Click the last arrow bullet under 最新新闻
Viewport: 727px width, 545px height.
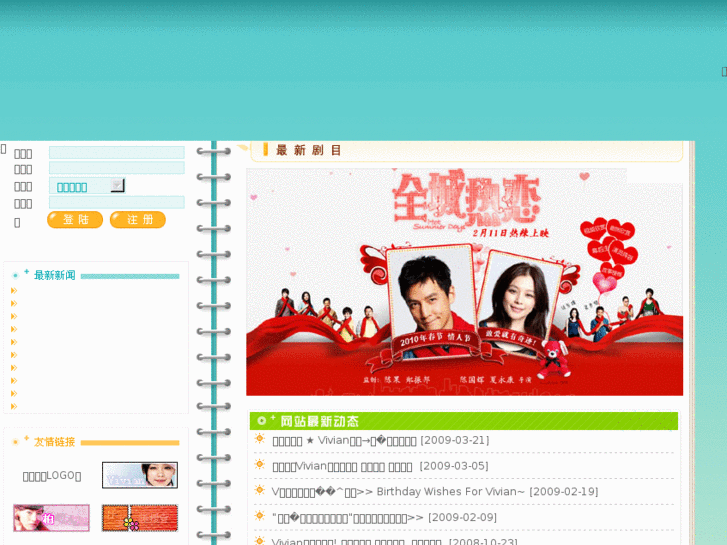14,407
